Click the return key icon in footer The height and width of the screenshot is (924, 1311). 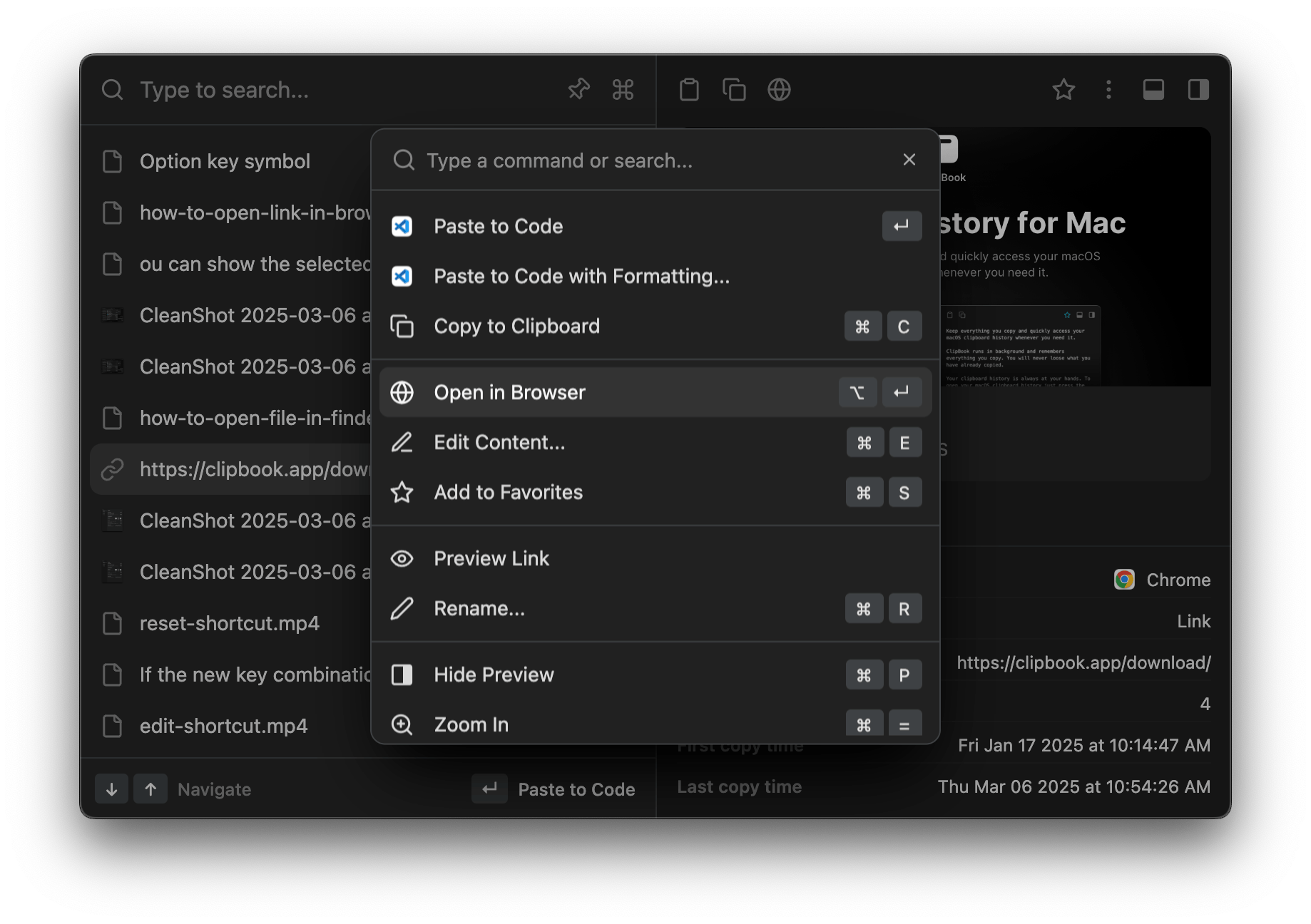click(x=489, y=789)
